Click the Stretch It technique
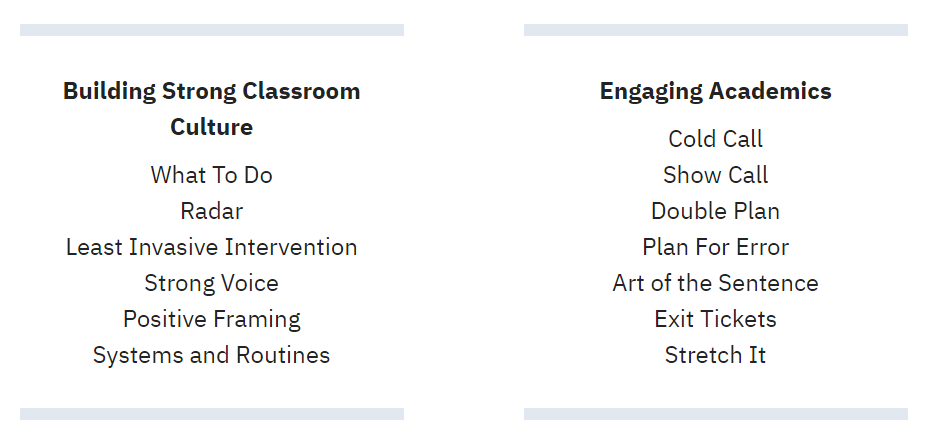928x434 pixels. click(716, 355)
